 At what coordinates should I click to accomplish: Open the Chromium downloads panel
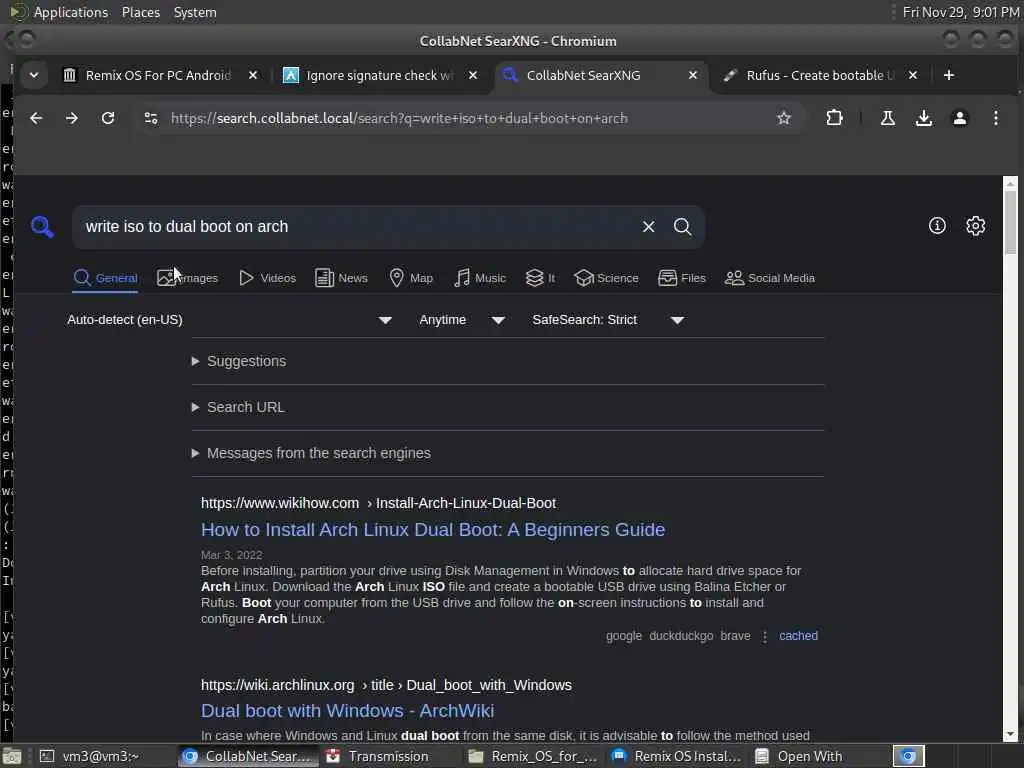(923, 118)
